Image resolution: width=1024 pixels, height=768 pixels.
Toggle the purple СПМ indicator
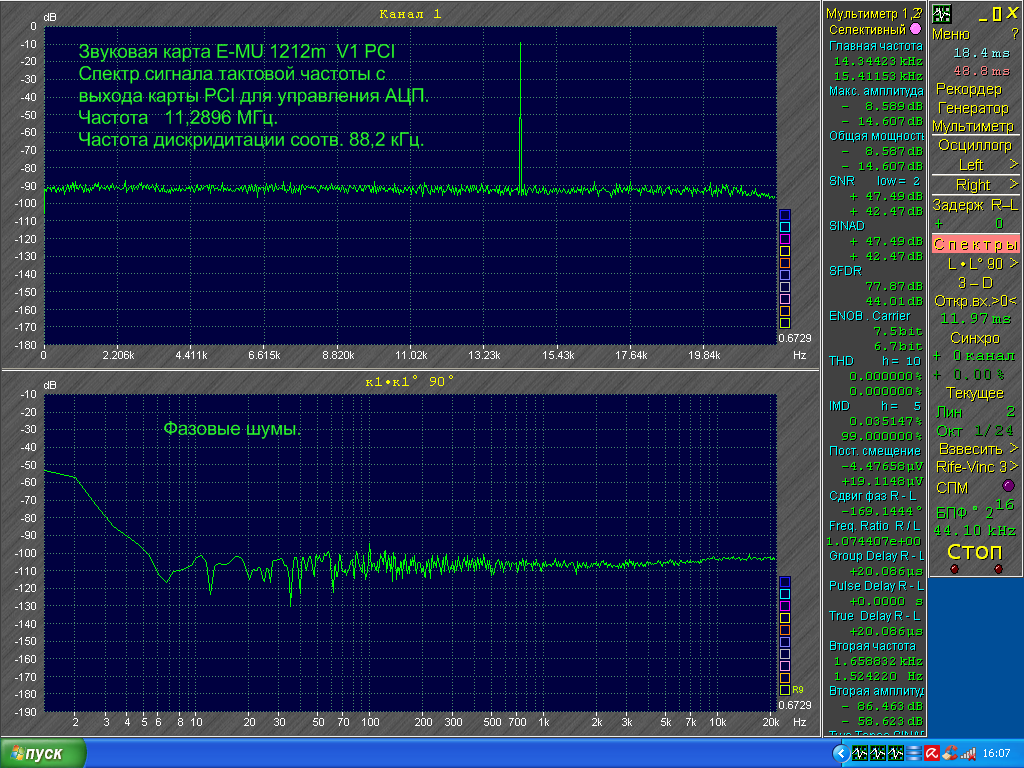click(x=1007, y=486)
